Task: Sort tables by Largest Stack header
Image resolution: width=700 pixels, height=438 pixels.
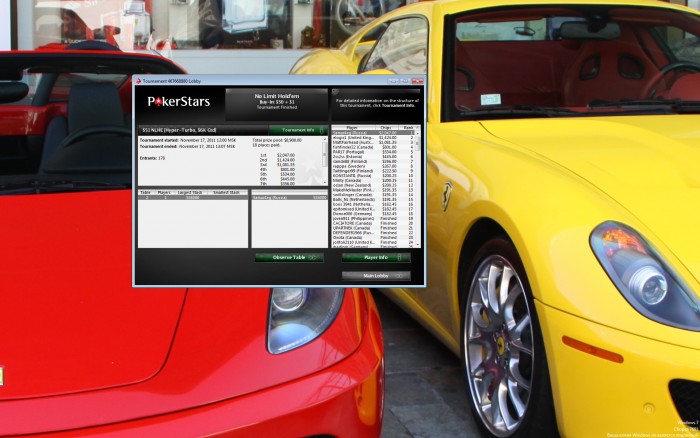Action: coord(190,192)
